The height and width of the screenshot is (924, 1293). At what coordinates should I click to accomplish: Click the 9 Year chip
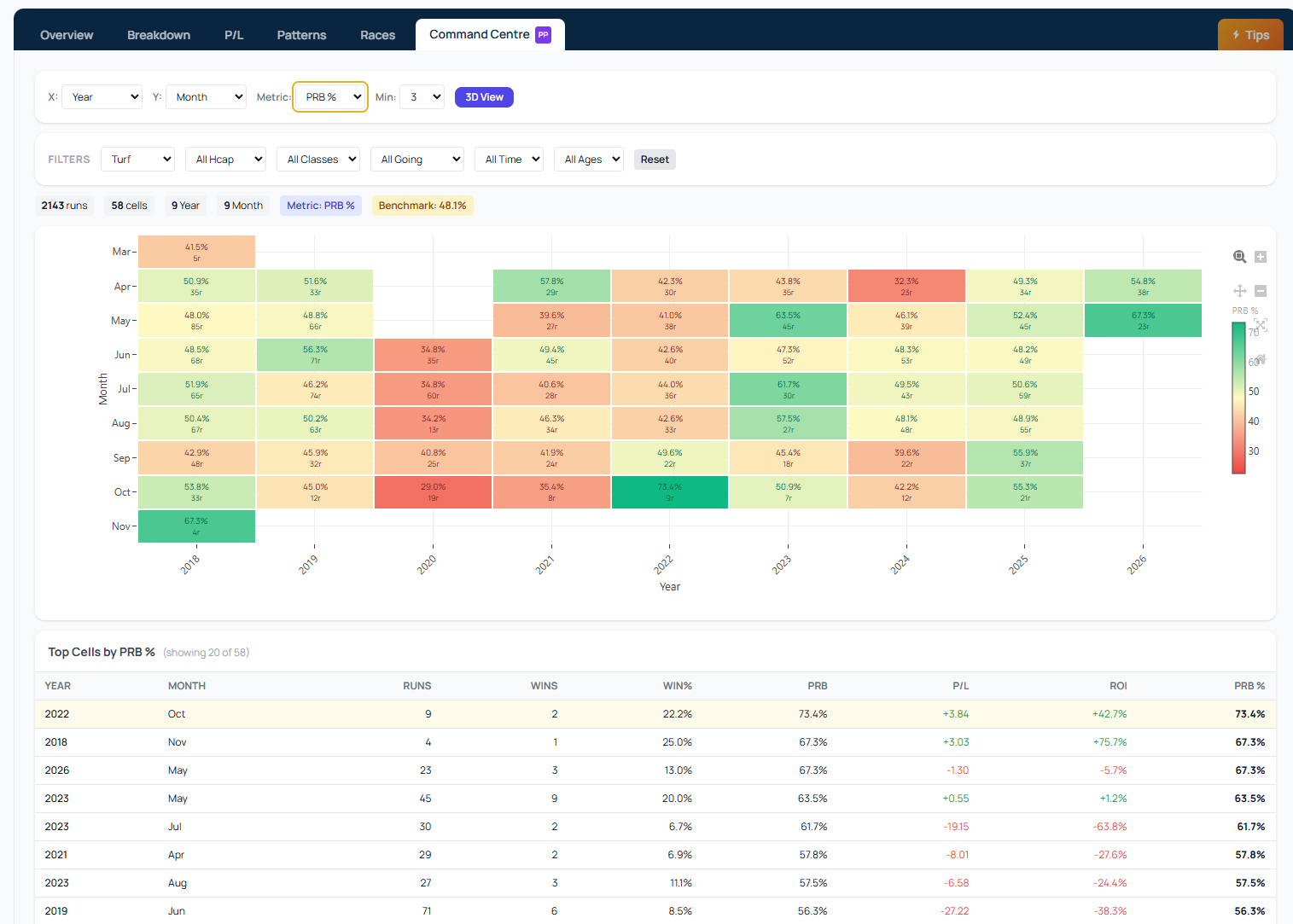pos(185,206)
